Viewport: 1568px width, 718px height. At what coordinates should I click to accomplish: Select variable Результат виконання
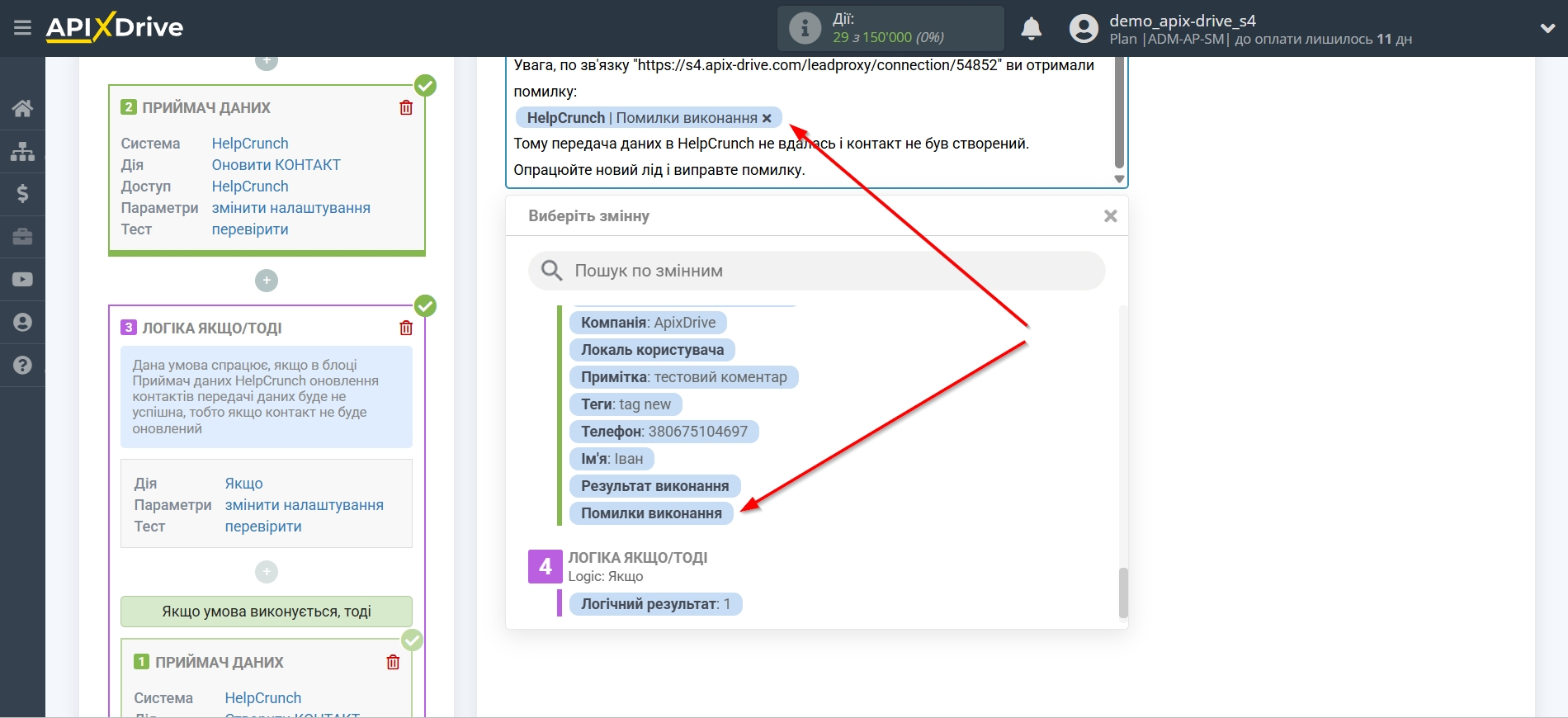[x=654, y=486]
